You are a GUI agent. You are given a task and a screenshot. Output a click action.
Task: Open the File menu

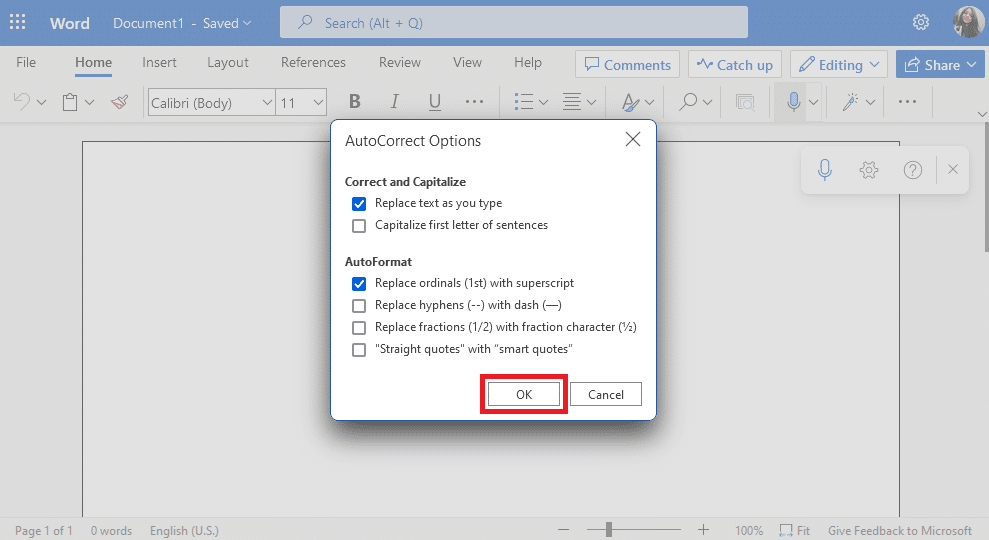[26, 62]
